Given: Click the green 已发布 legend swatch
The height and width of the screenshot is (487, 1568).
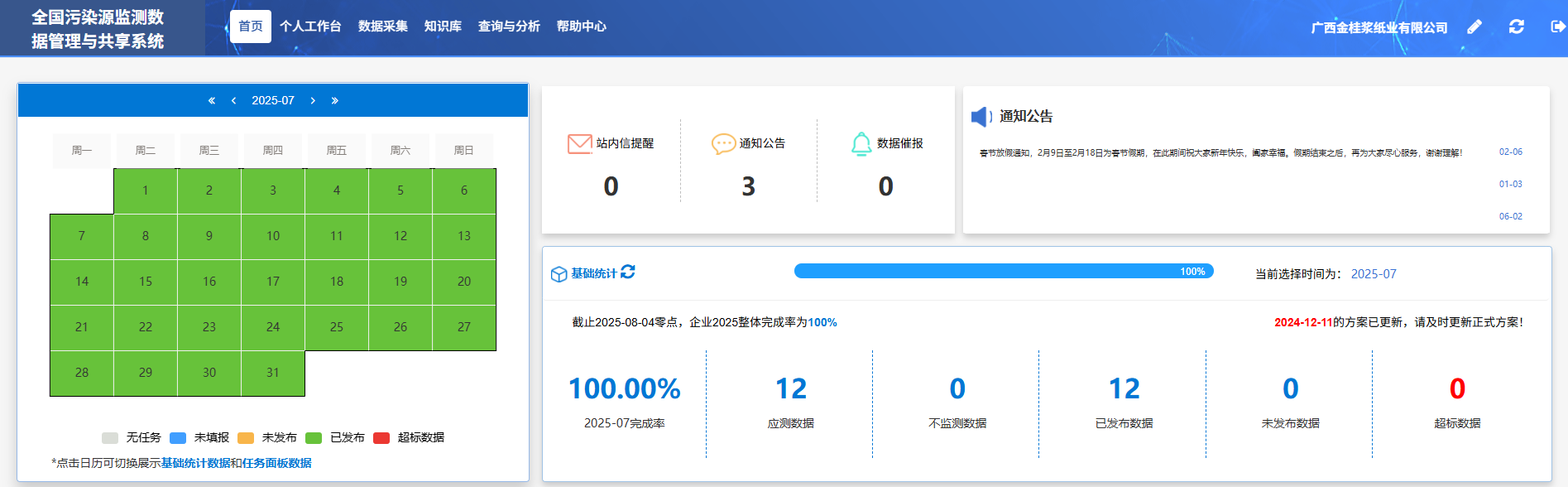Looking at the screenshot, I should coord(314,437).
